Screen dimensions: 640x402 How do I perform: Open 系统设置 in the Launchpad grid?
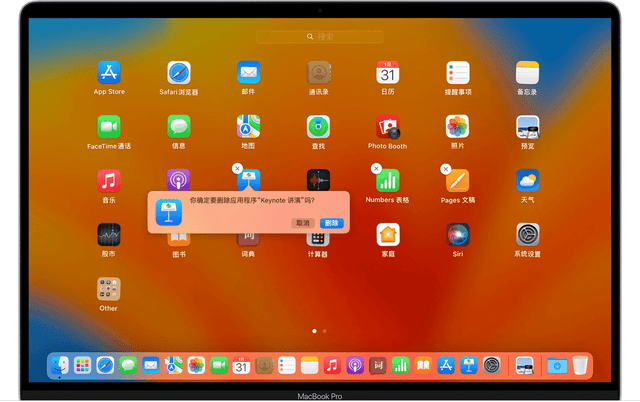(x=527, y=235)
